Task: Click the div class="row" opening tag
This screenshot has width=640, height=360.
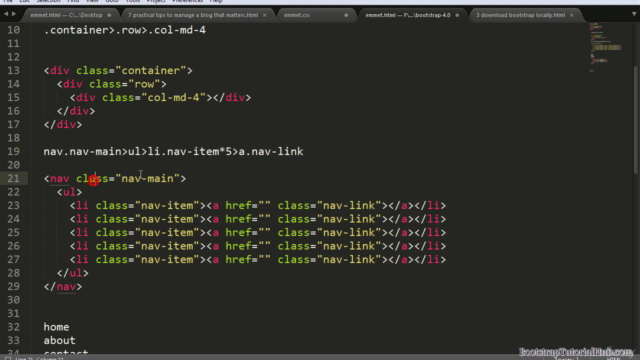Action: click(112, 84)
